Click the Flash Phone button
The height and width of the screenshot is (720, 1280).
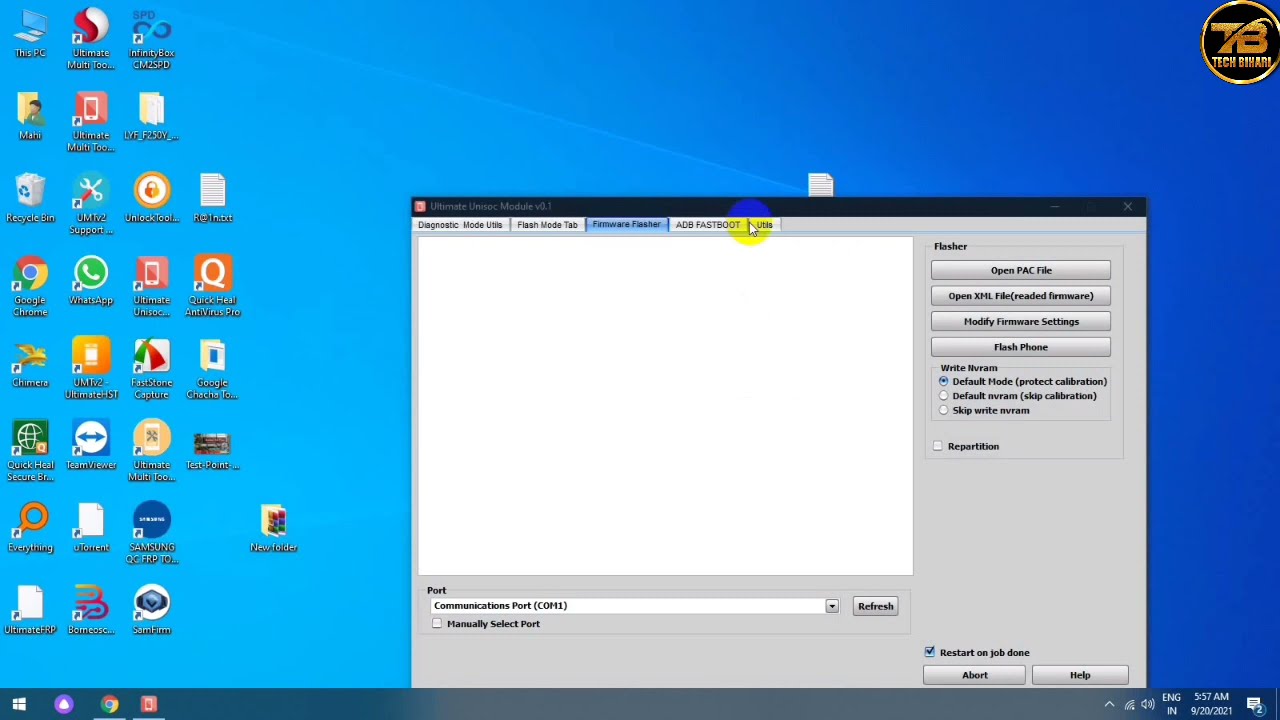[1021, 347]
